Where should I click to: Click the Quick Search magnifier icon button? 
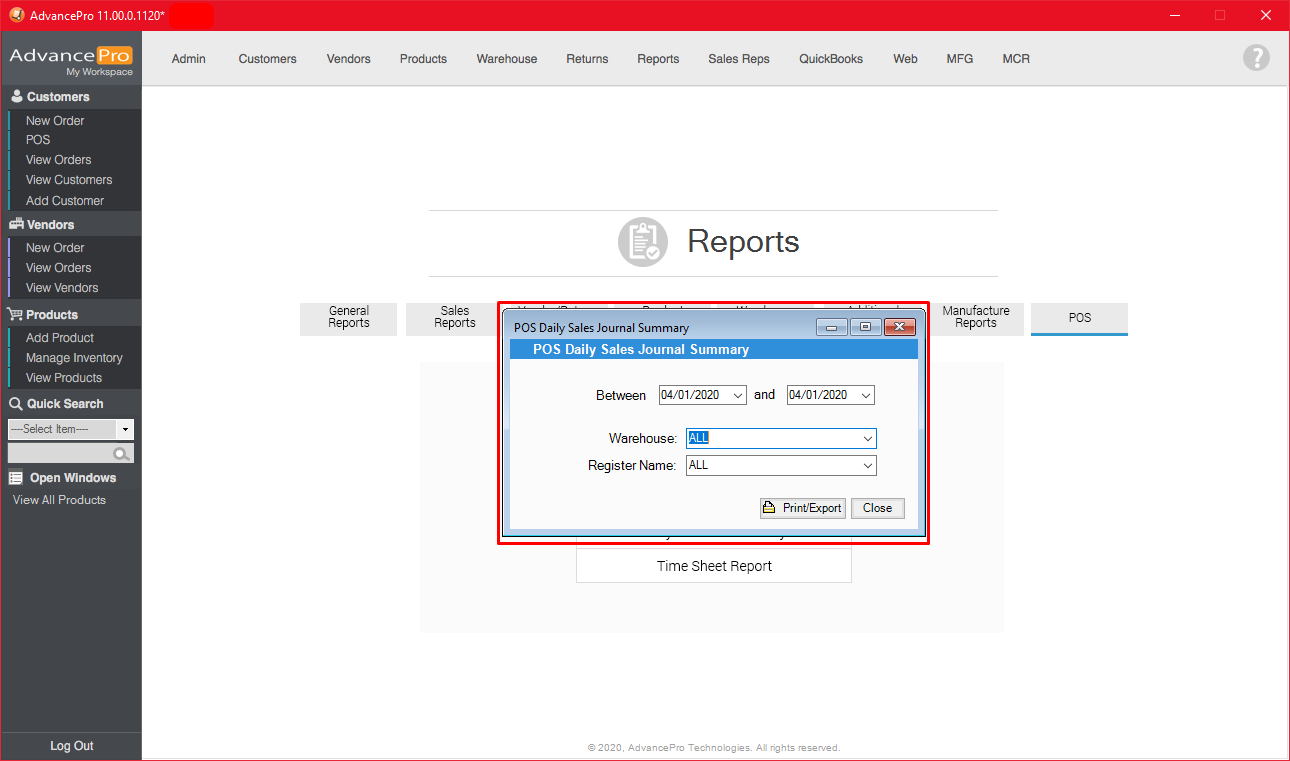(121, 454)
